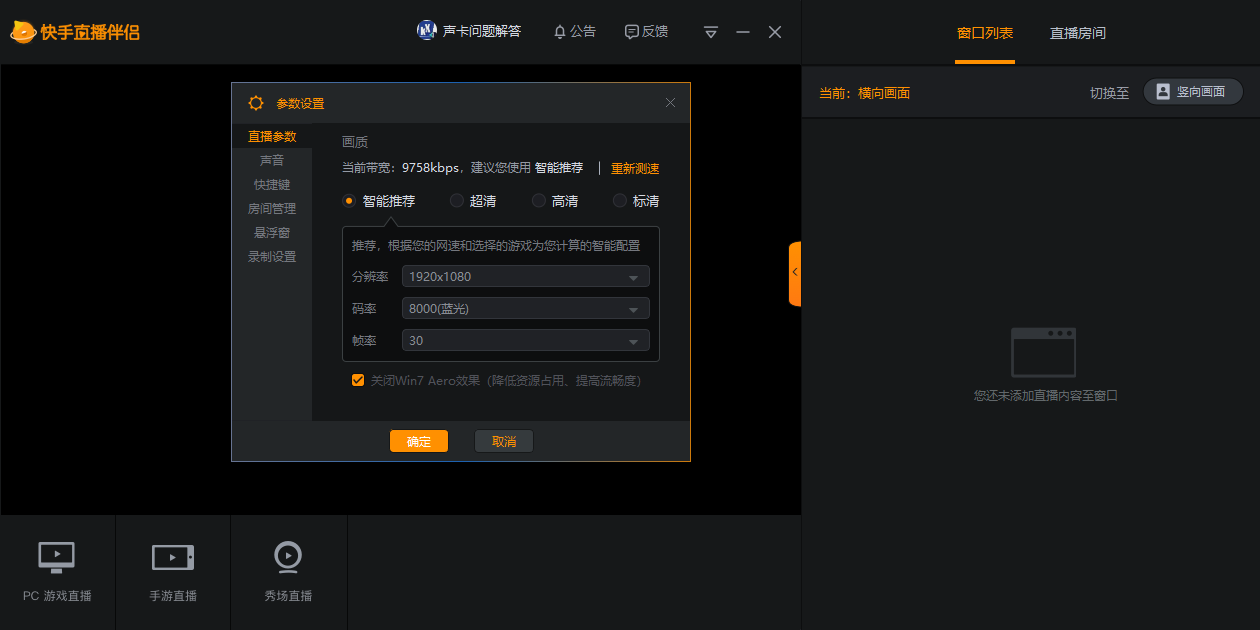Click the gear icon beside 参数设置
Screen dimensions: 1260x630
[x=255, y=102]
